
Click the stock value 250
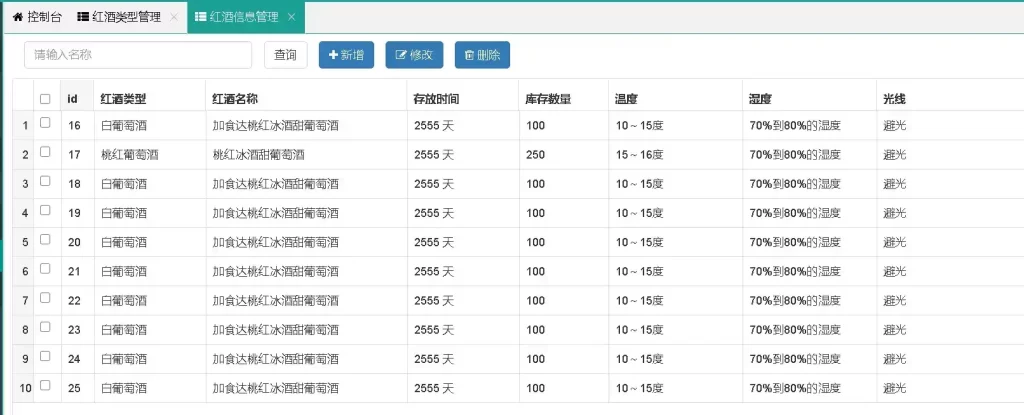(536, 155)
